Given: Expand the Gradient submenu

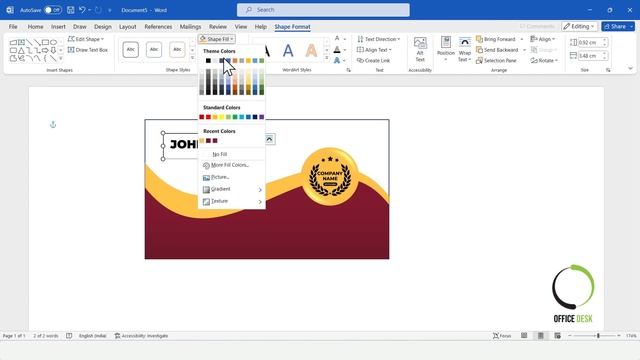Looking at the screenshot, I should [232, 189].
